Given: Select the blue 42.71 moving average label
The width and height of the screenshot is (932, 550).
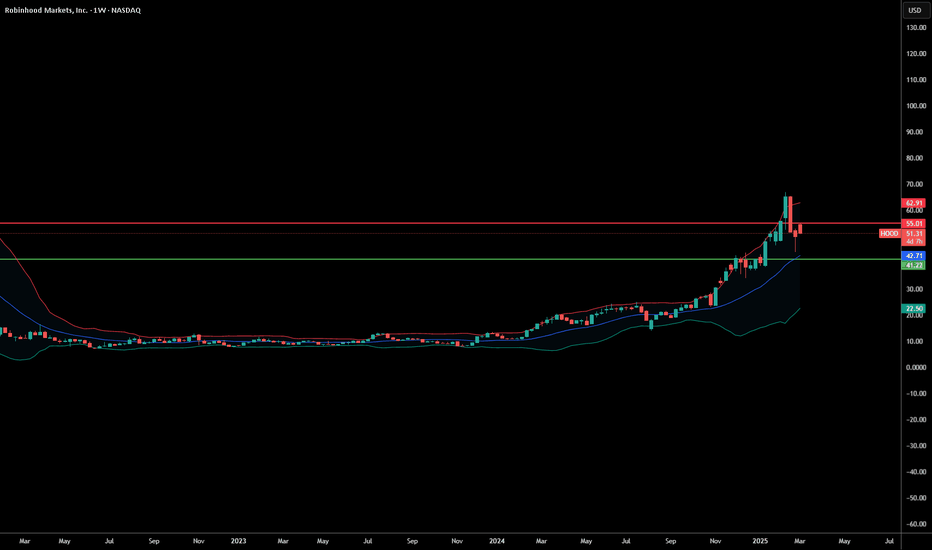Looking at the screenshot, I should (915, 256).
